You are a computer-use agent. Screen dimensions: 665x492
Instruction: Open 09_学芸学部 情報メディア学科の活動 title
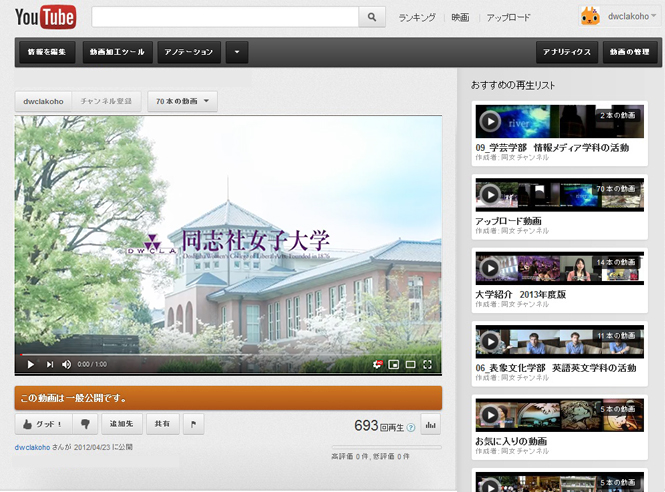click(552, 148)
